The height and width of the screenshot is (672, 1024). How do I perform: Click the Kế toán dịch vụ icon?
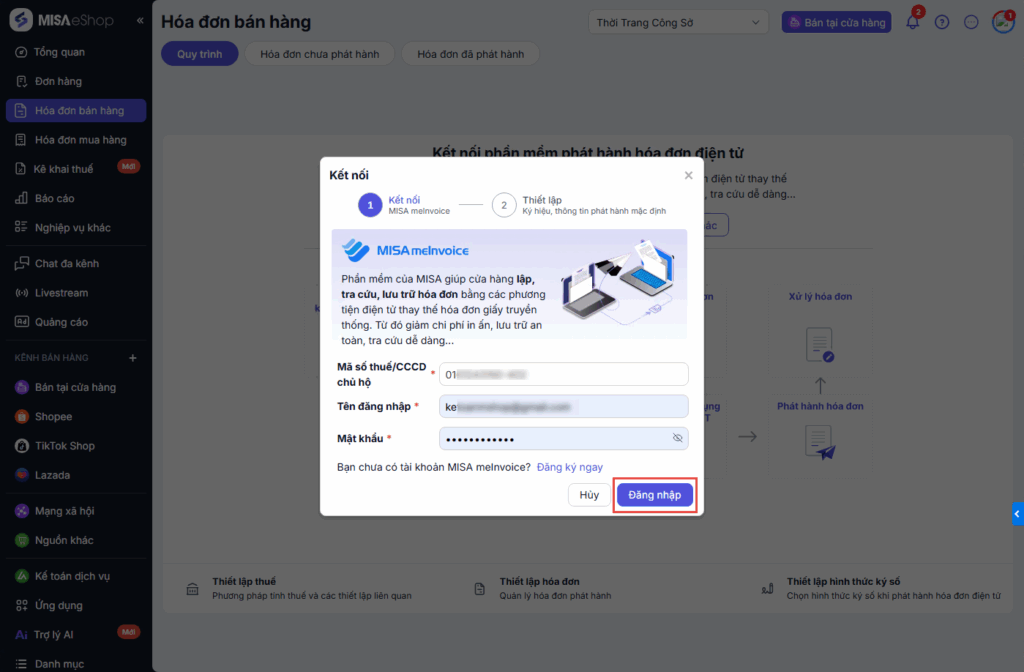(22, 576)
